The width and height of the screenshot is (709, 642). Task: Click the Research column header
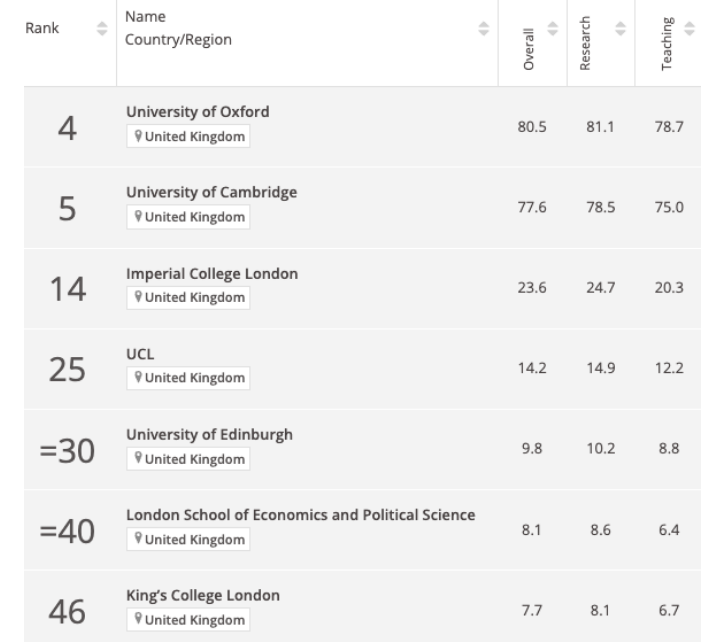tap(587, 43)
